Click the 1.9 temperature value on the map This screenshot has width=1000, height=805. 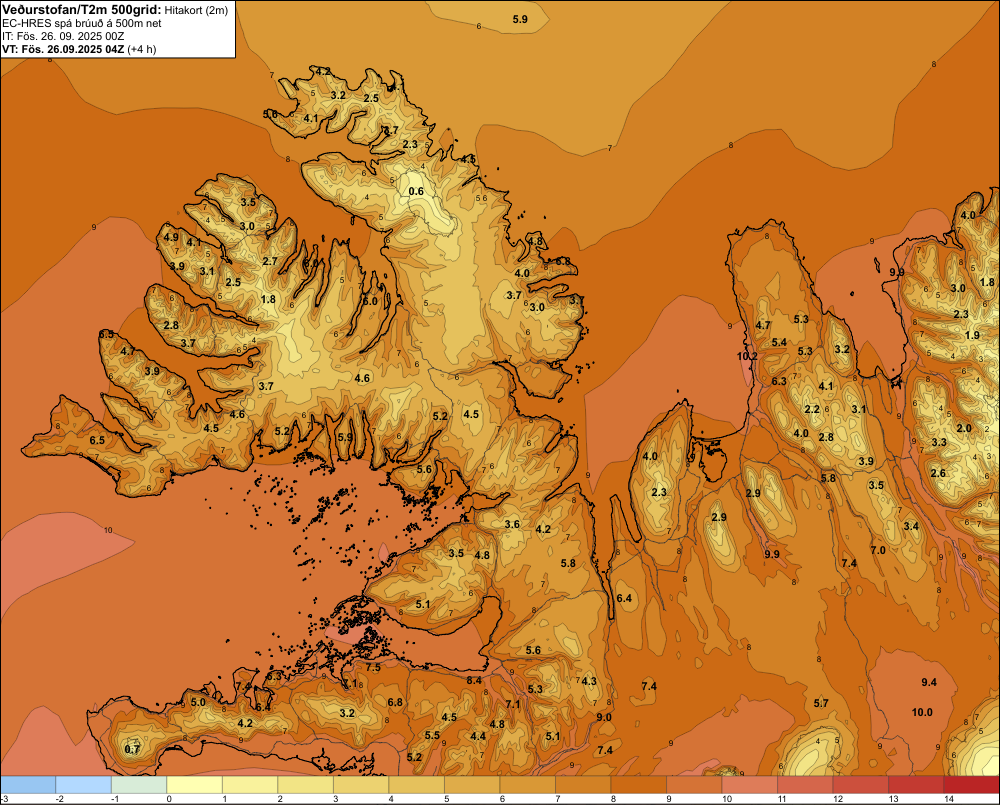972,335
